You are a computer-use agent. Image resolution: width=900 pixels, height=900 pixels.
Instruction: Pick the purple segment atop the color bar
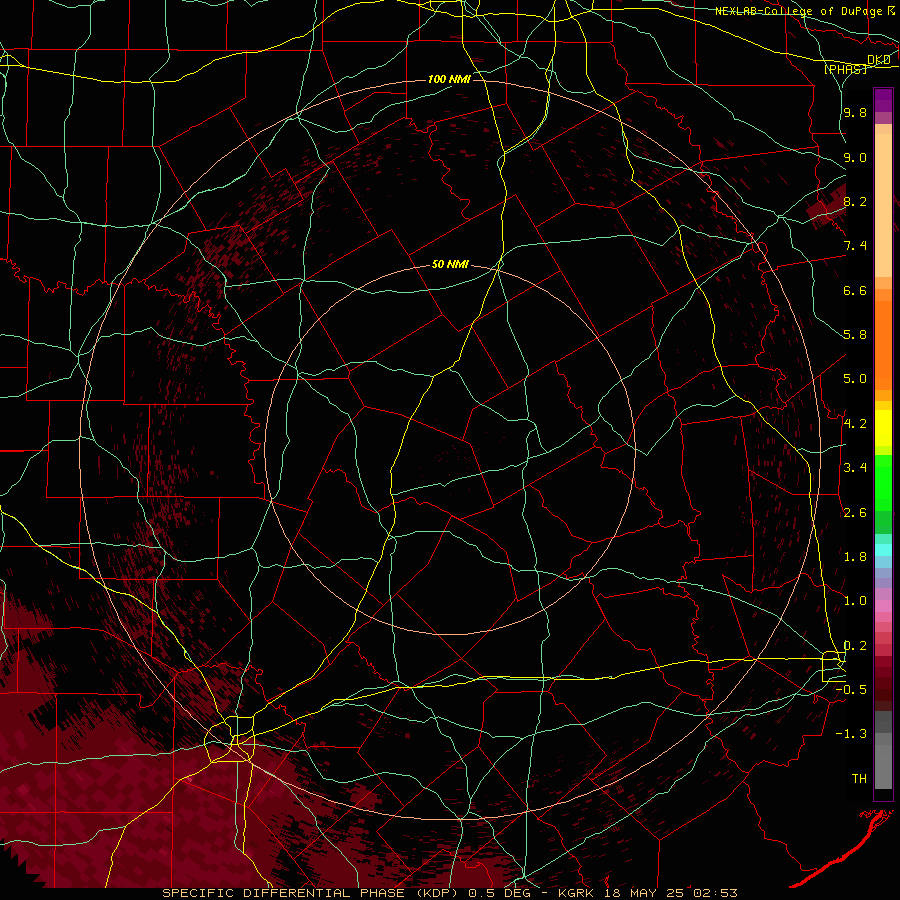[x=883, y=100]
